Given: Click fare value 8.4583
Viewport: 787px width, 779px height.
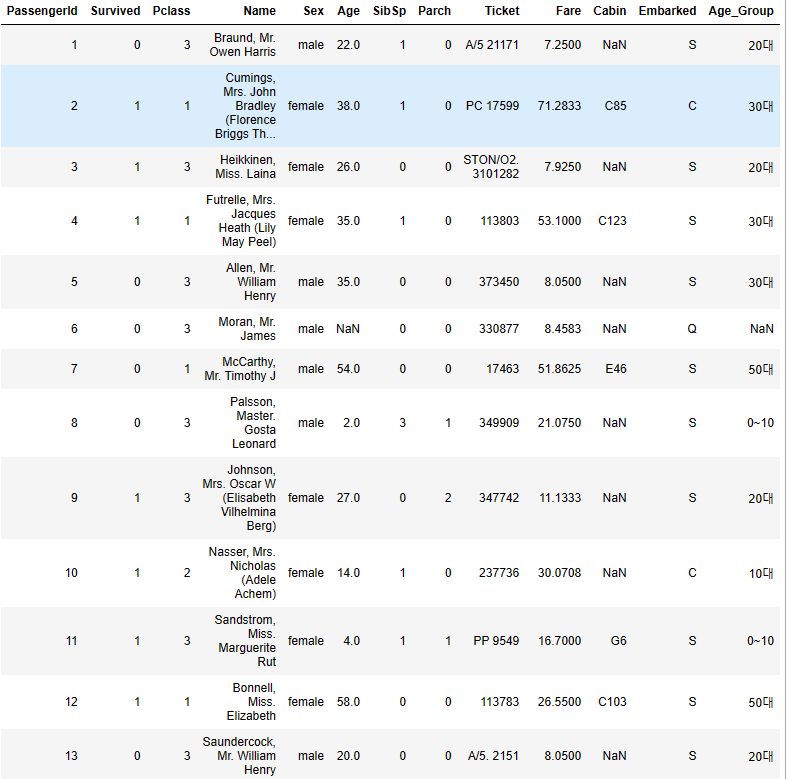Looking at the screenshot, I should point(563,329).
